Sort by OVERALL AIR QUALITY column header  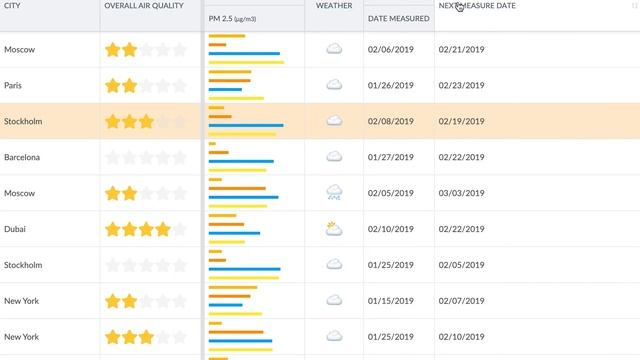point(144,6)
